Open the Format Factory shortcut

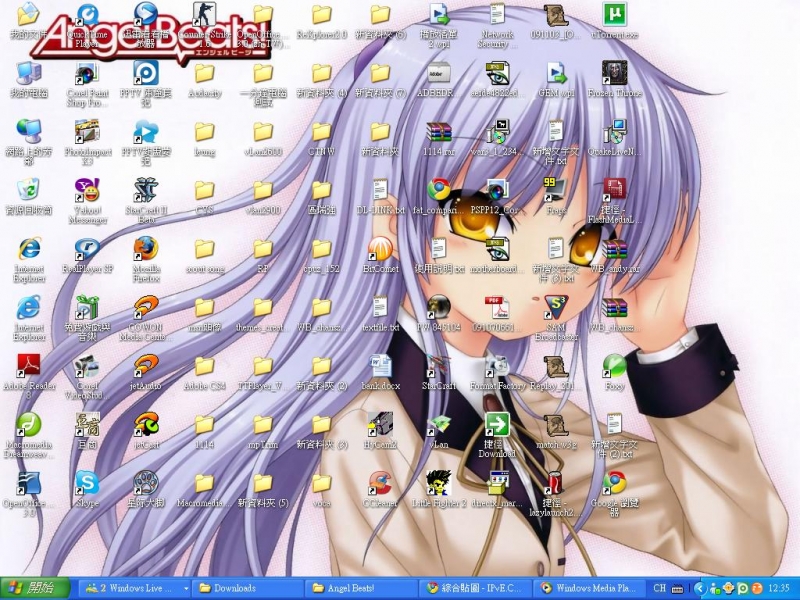[x=497, y=366]
